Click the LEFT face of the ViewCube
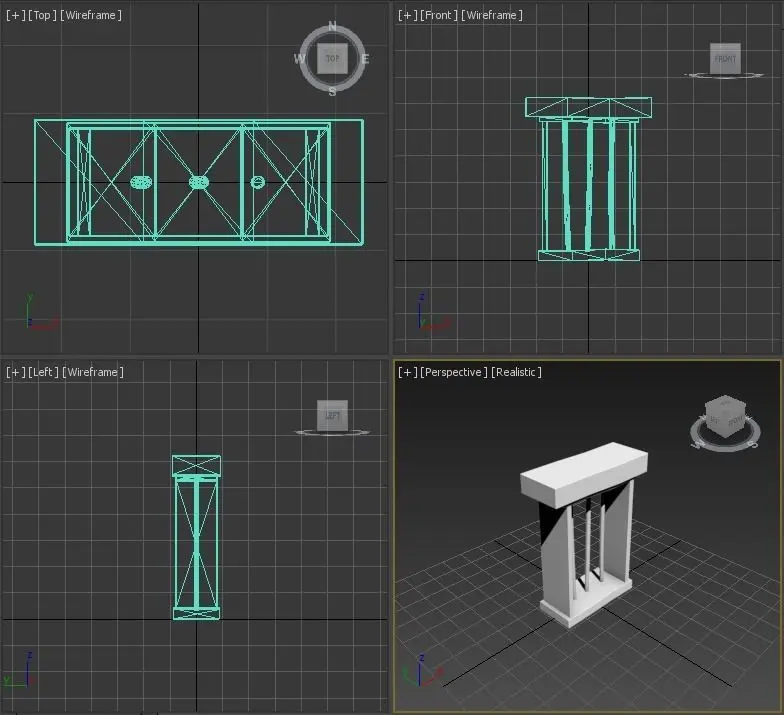 pos(332,415)
